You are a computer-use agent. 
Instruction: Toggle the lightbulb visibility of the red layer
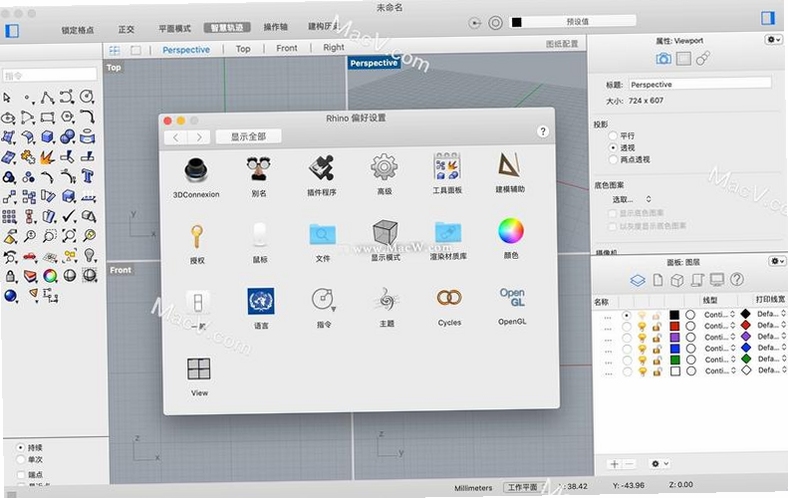pos(642,326)
